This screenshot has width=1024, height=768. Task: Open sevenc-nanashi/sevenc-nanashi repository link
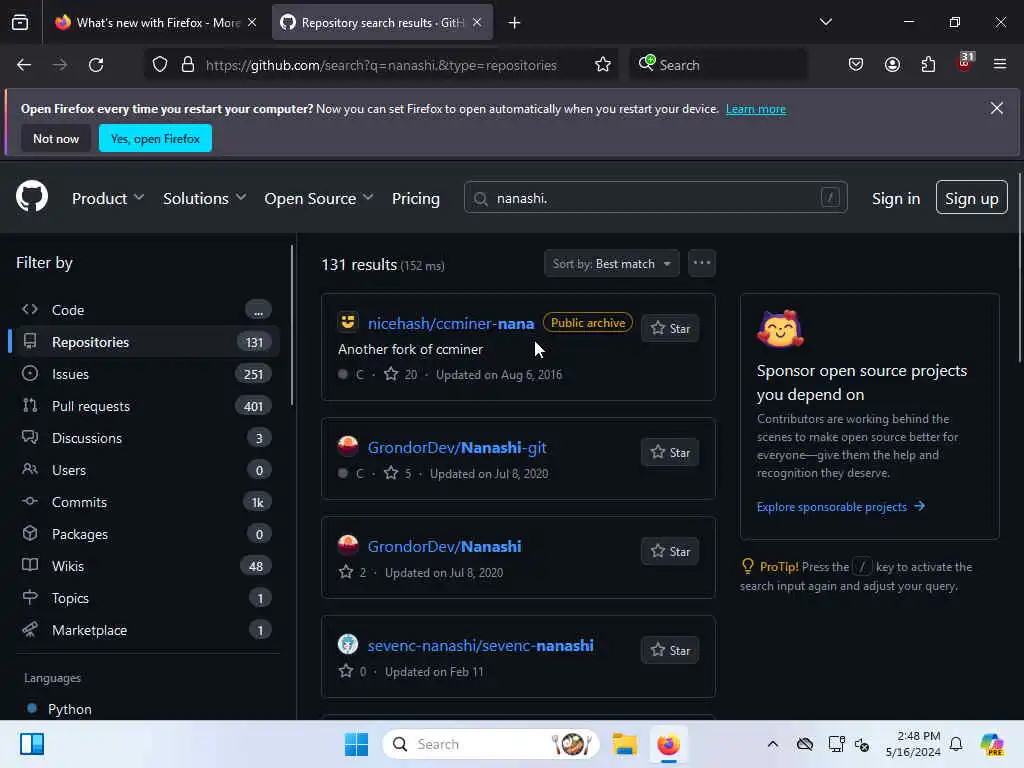[481, 645]
